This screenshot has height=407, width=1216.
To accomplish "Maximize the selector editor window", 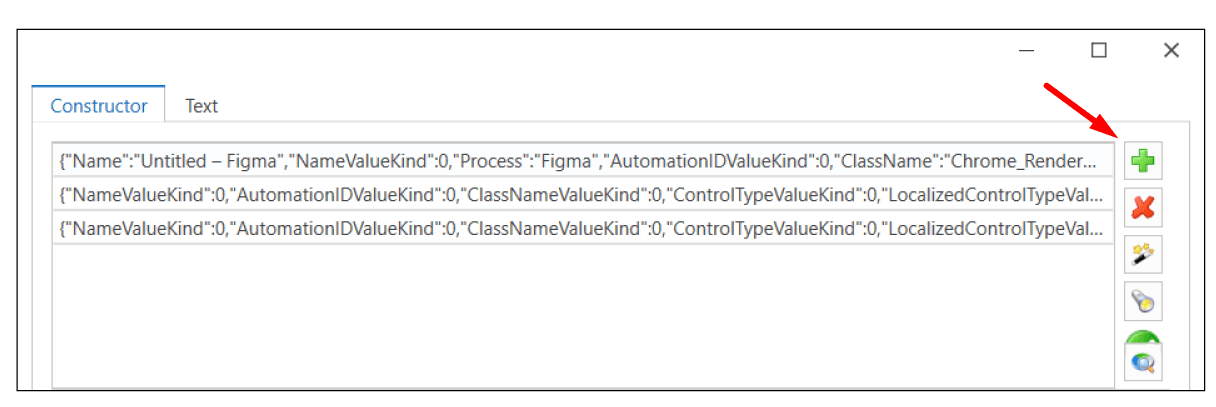I will coord(1098,51).
